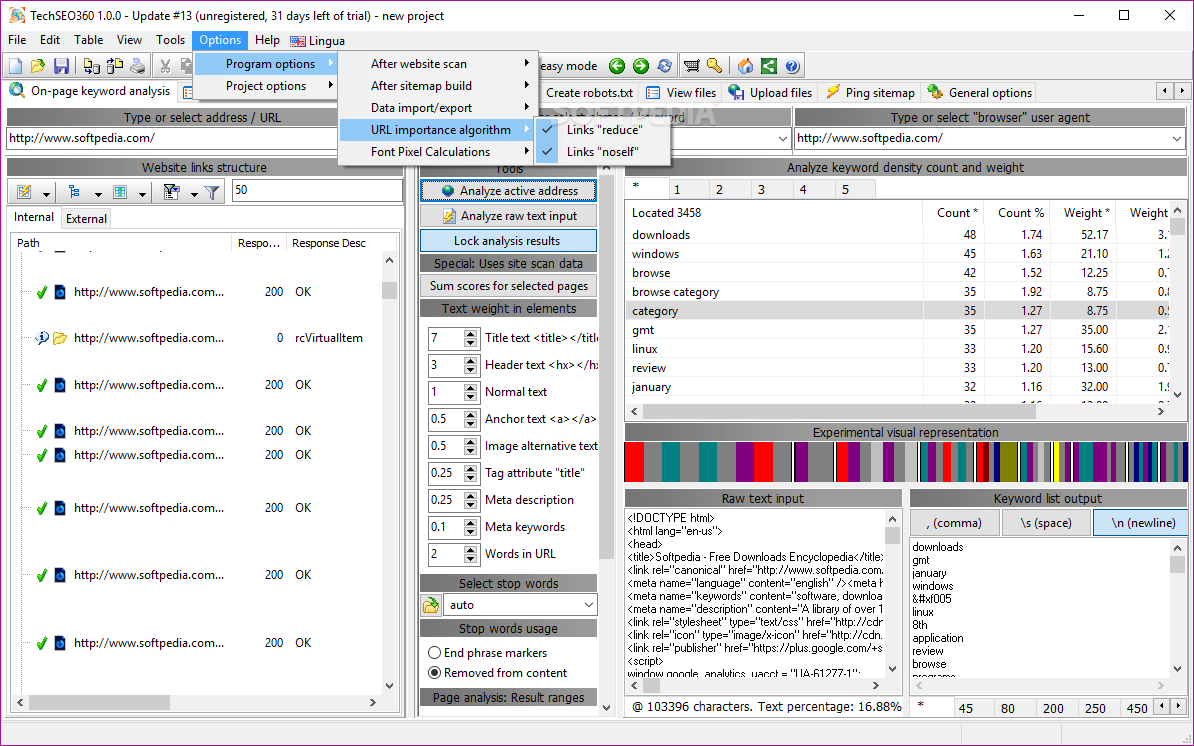
Task: Click the green share icon
Action: click(768, 66)
